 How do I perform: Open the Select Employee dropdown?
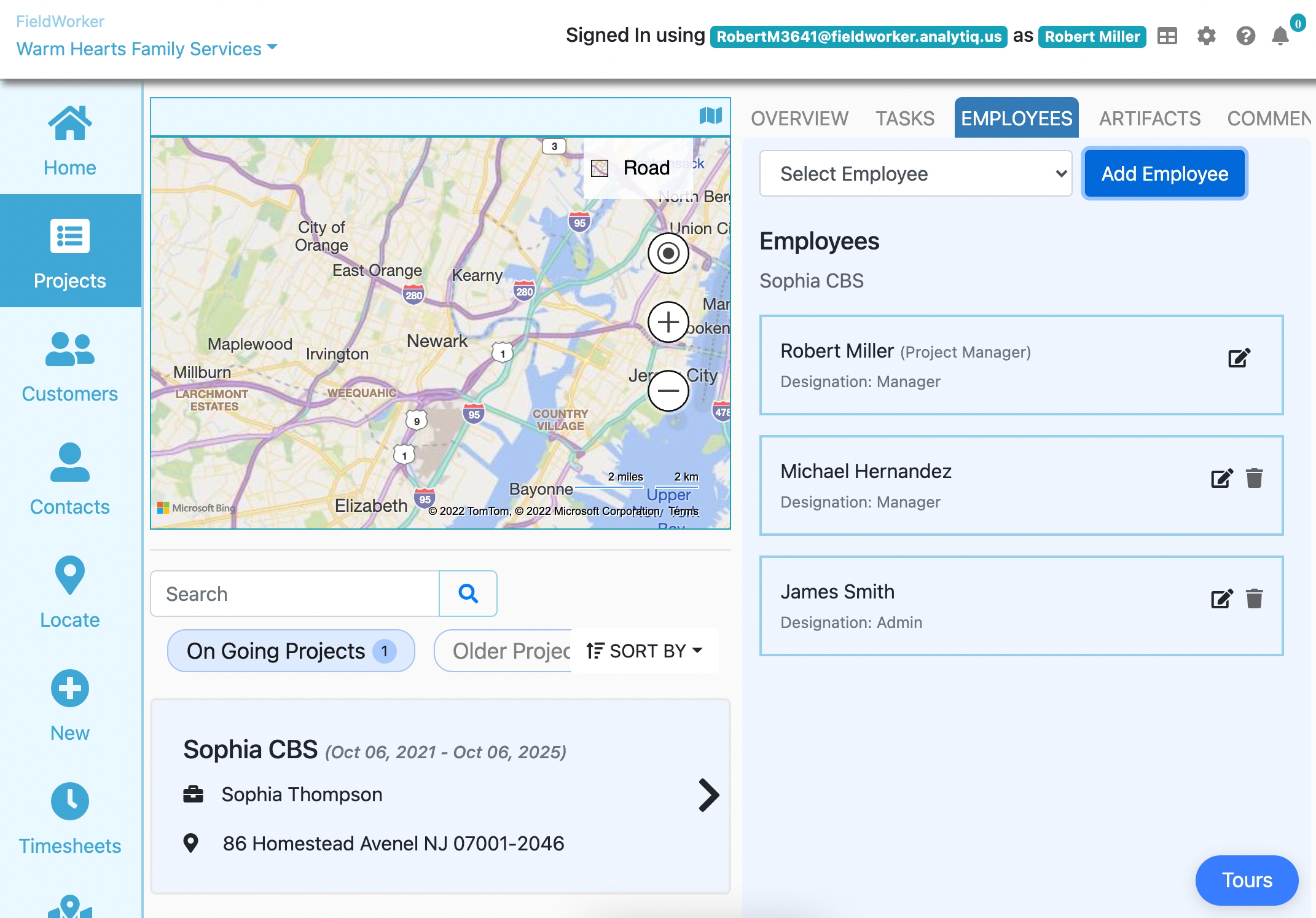click(x=915, y=174)
